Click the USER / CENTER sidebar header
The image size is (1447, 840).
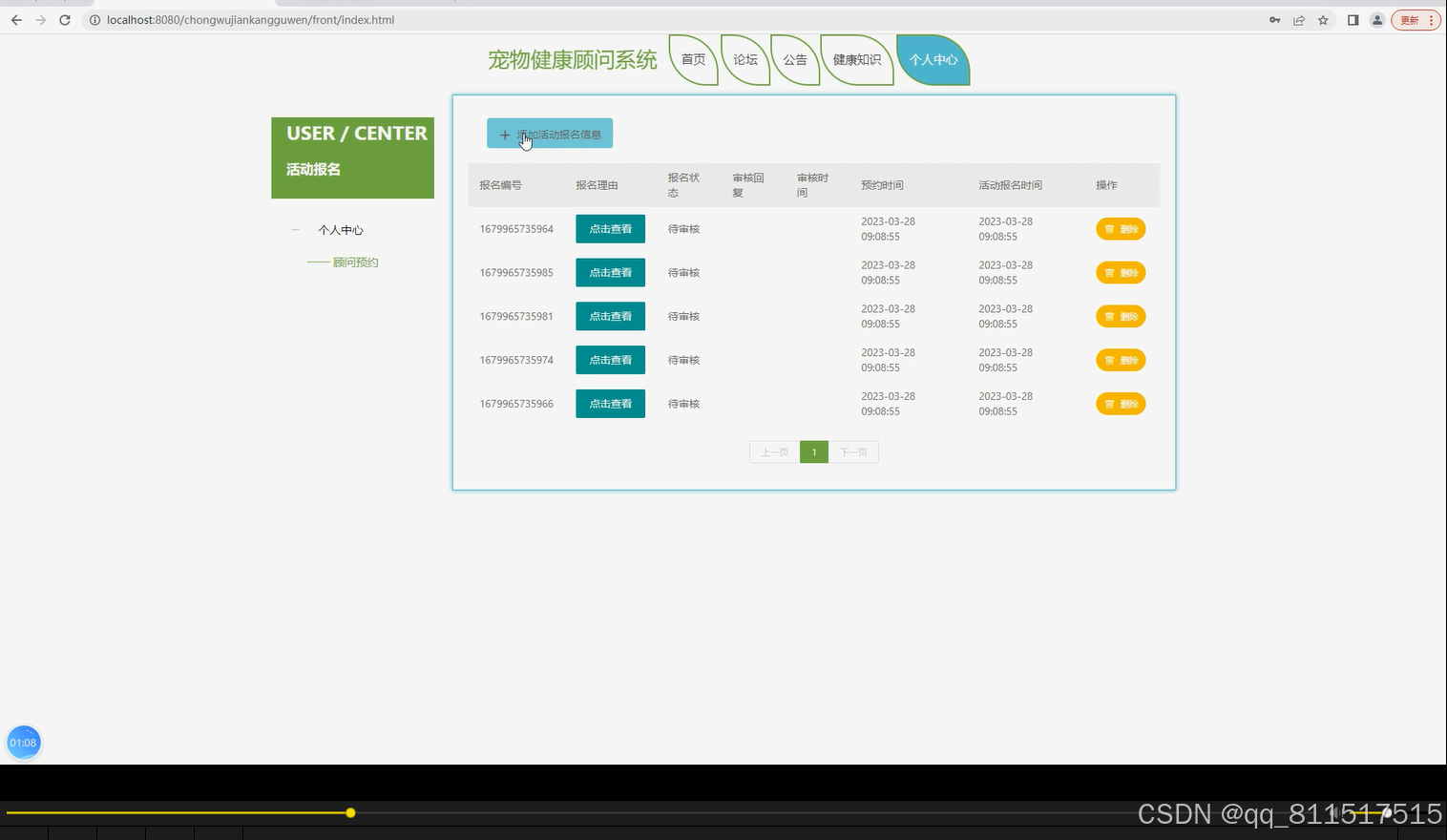coord(357,134)
